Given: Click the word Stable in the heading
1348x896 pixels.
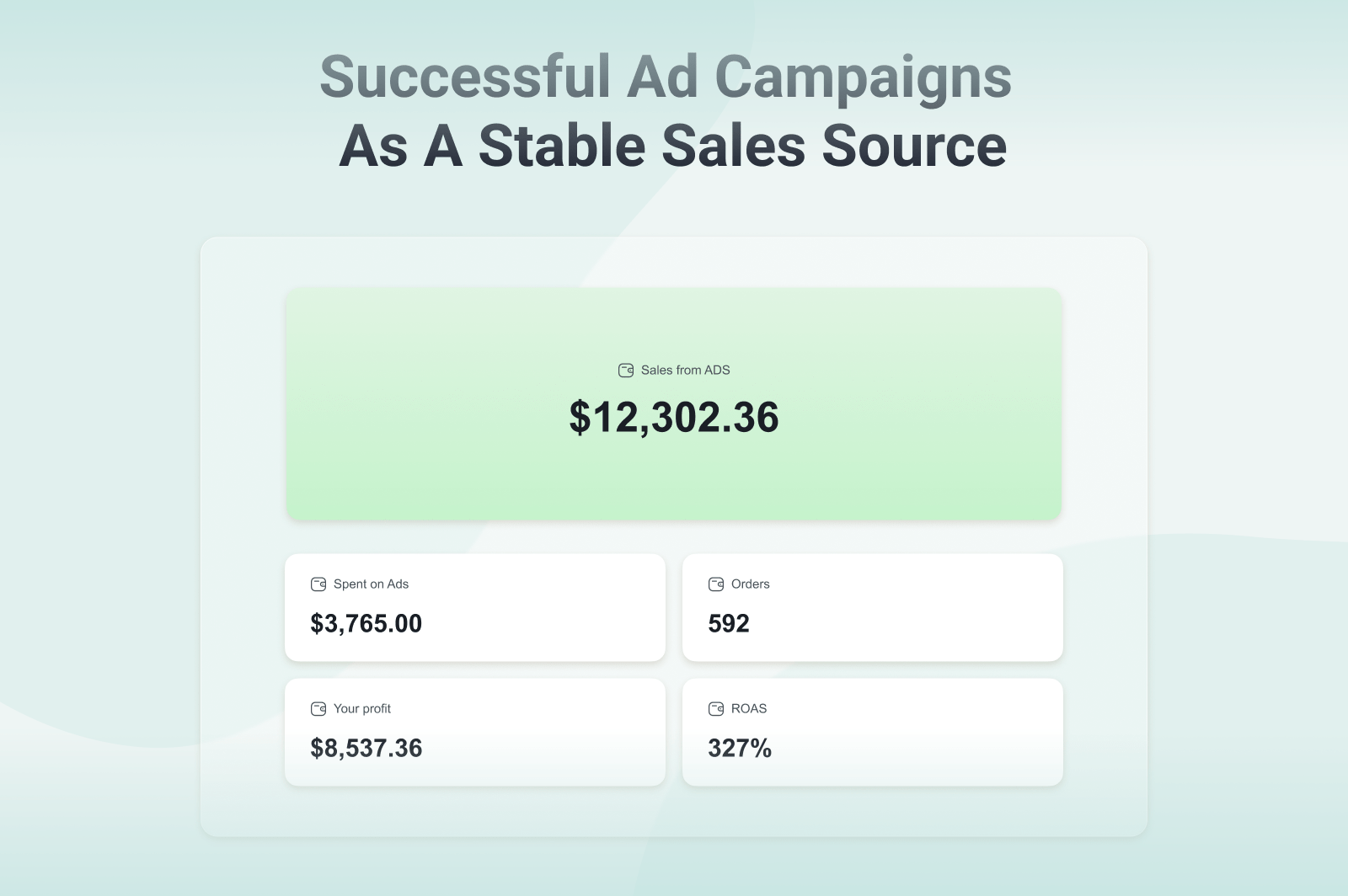Looking at the screenshot, I should point(562,146).
